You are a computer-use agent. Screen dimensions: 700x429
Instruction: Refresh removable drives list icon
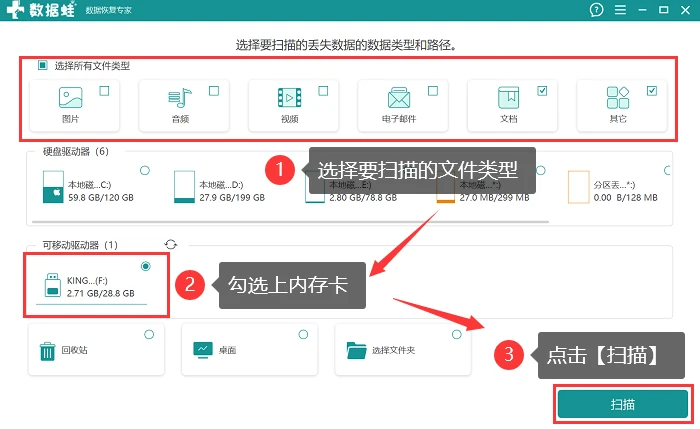pyautogui.click(x=171, y=244)
